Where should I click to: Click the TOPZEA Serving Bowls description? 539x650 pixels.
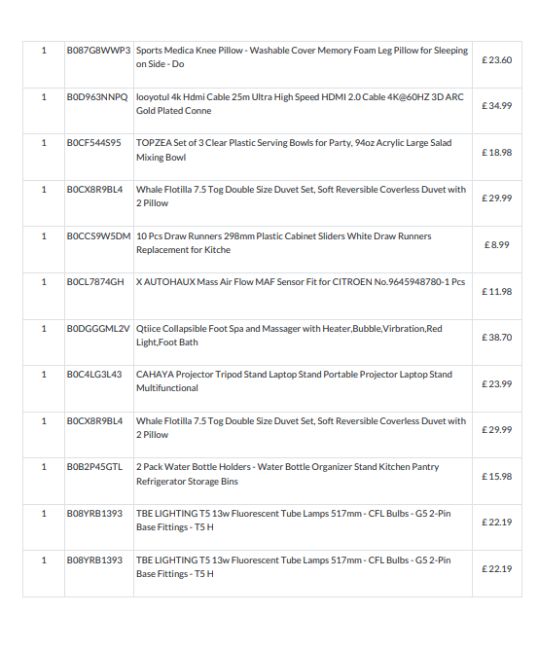[x=294, y=150]
